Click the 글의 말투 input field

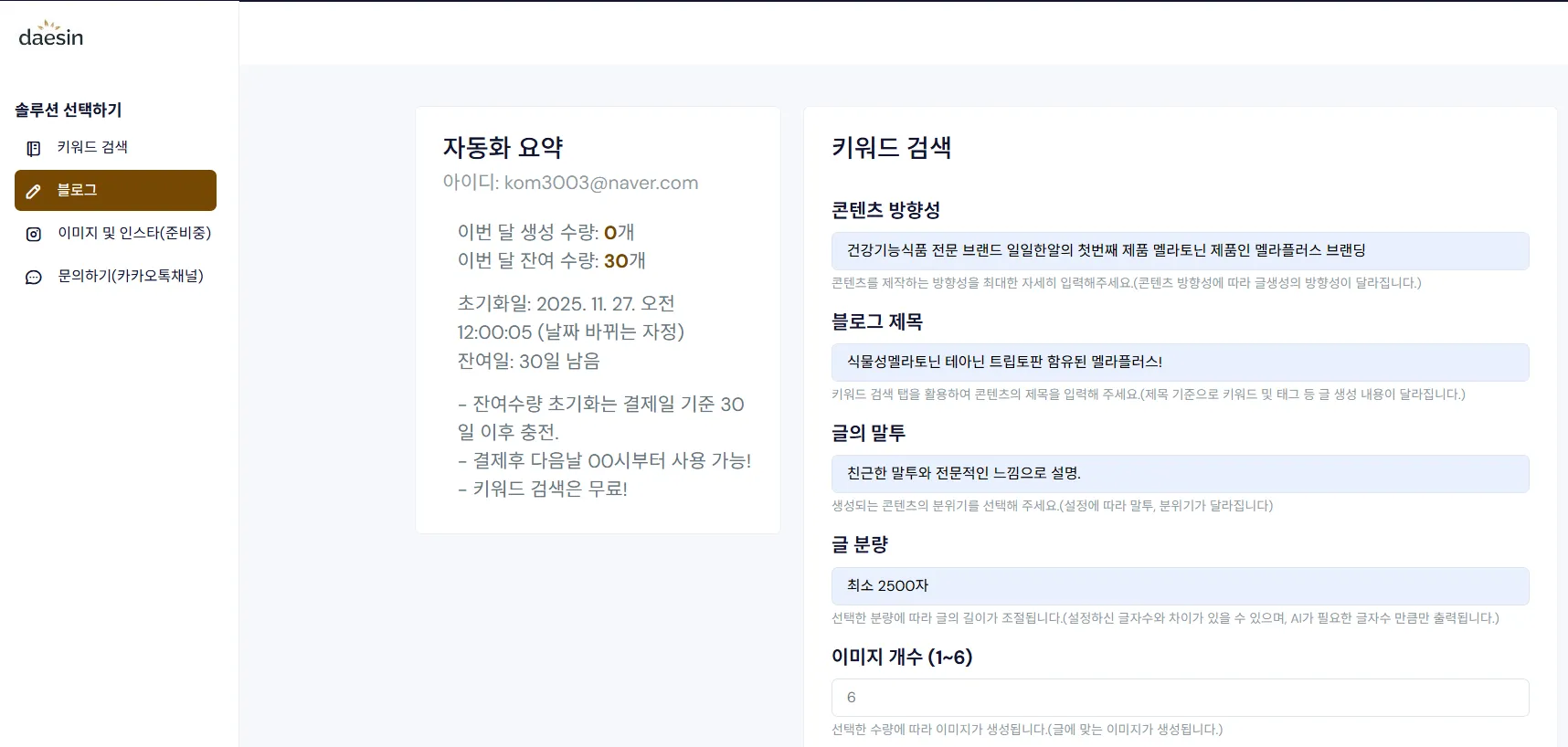click(x=1180, y=473)
